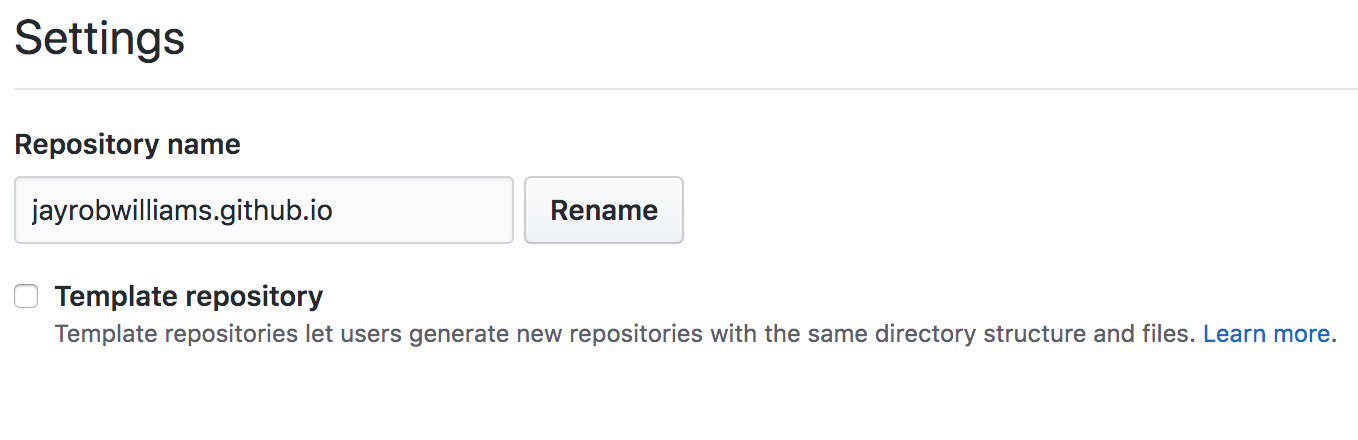Open the Learn more link
The width and height of the screenshot is (1358, 440).
(1266, 334)
